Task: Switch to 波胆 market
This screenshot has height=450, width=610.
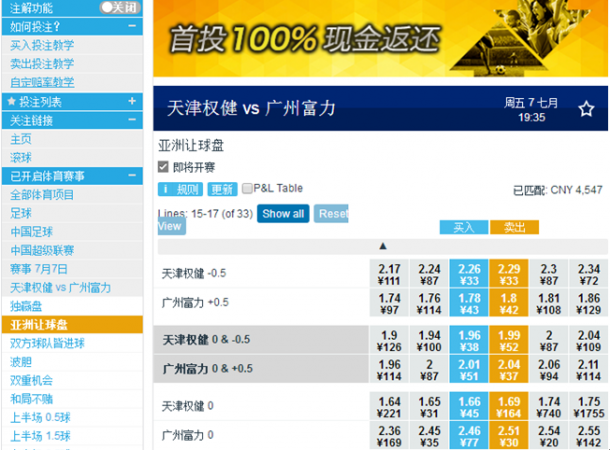Action: tap(21, 362)
